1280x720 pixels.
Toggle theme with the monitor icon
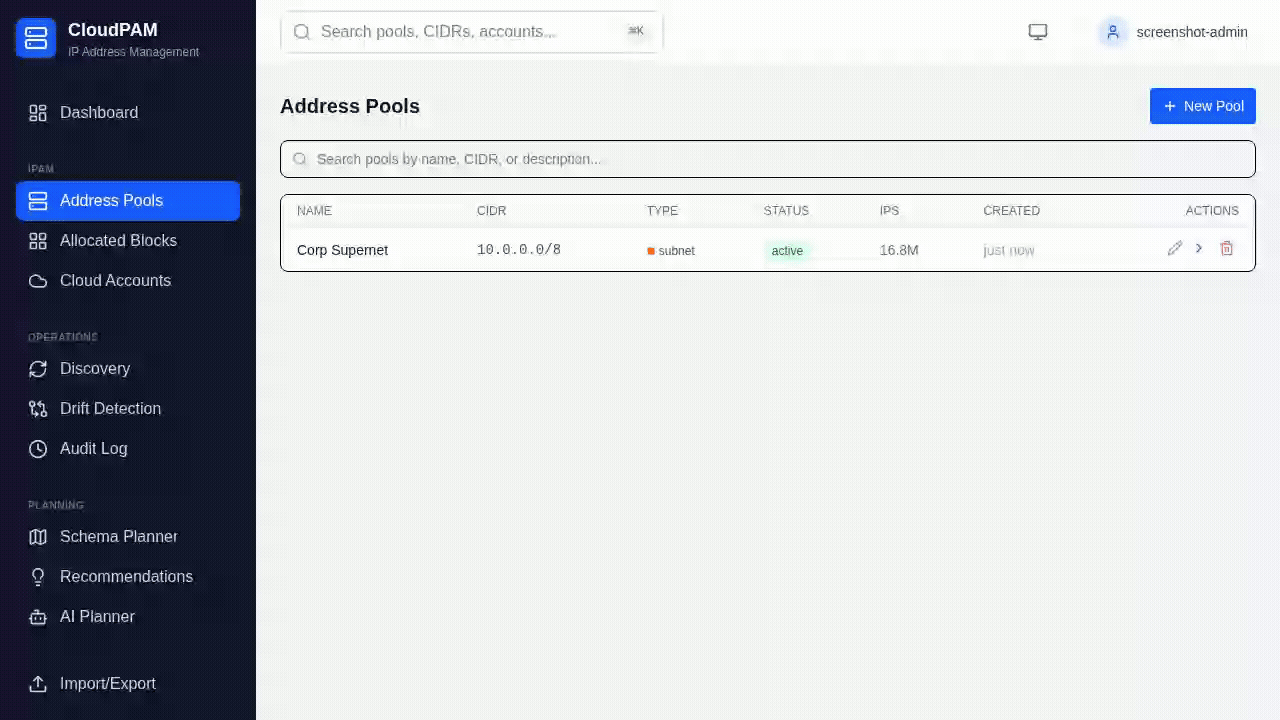click(1038, 32)
